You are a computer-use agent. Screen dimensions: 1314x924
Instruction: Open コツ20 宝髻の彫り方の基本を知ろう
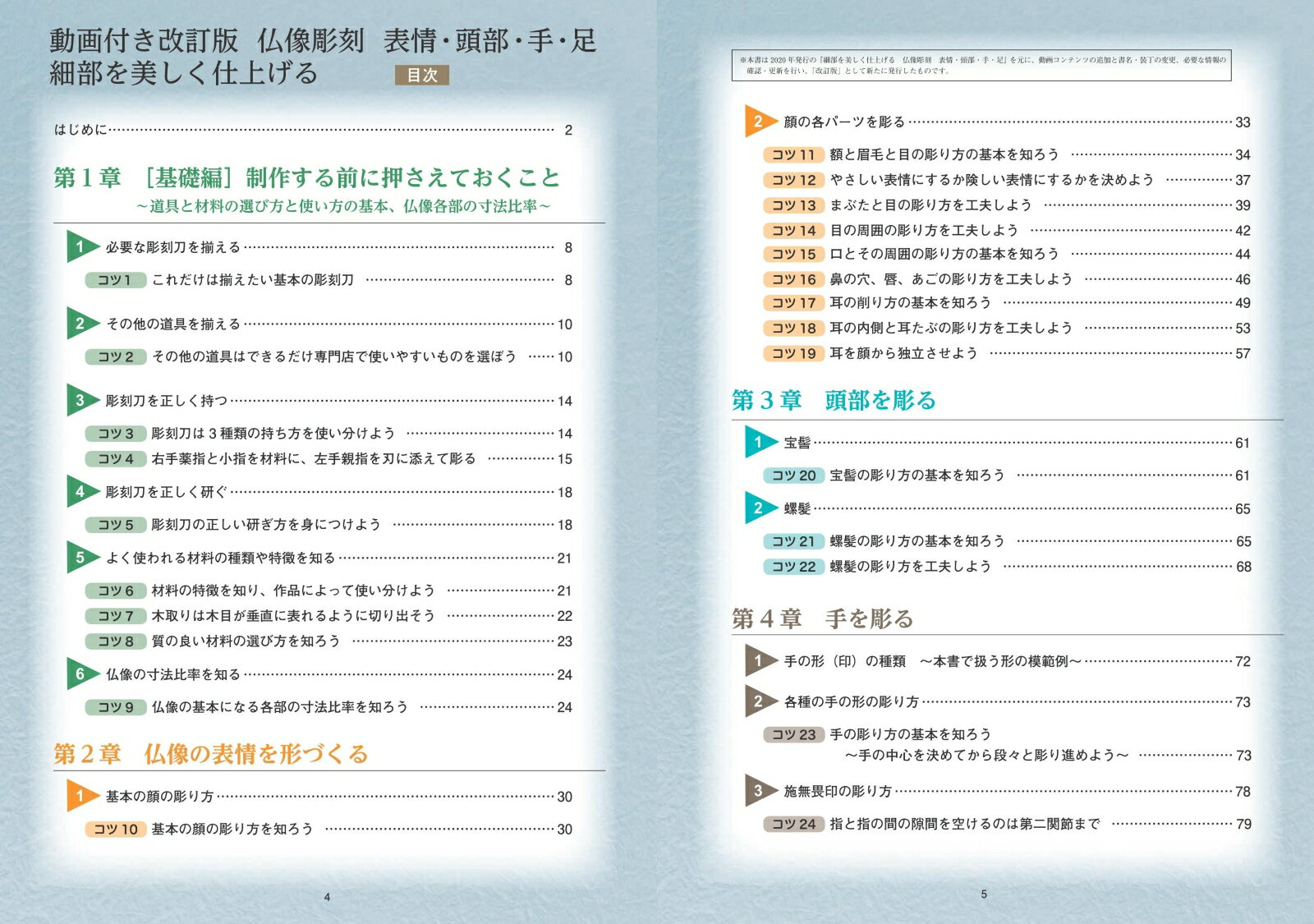1007,476
